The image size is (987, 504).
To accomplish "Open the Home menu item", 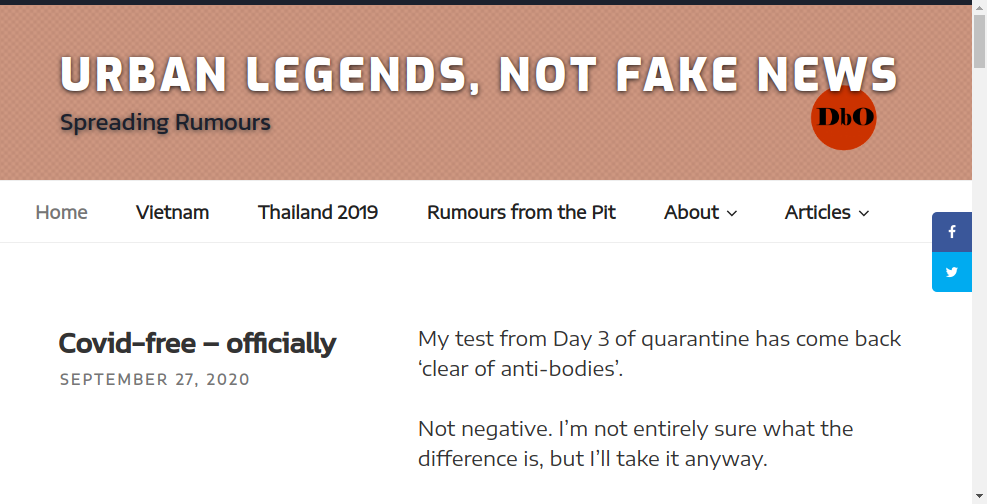I will click(x=61, y=212).
